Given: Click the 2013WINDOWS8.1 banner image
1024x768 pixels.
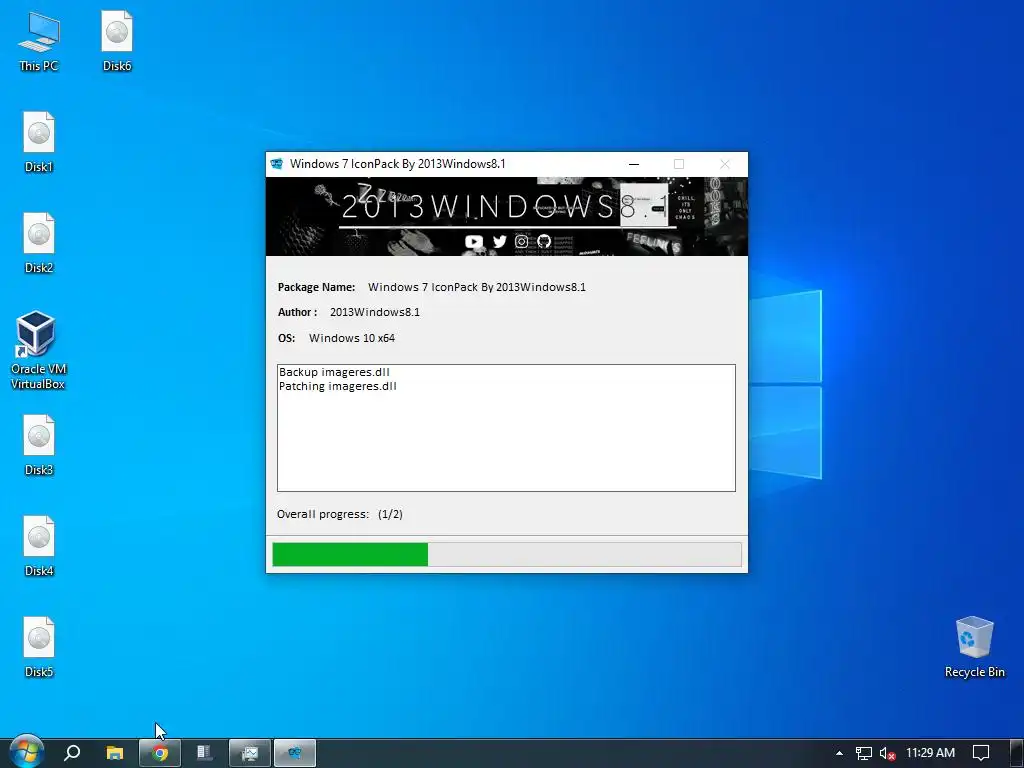Looking at the screenshot, I should point(507,216).
